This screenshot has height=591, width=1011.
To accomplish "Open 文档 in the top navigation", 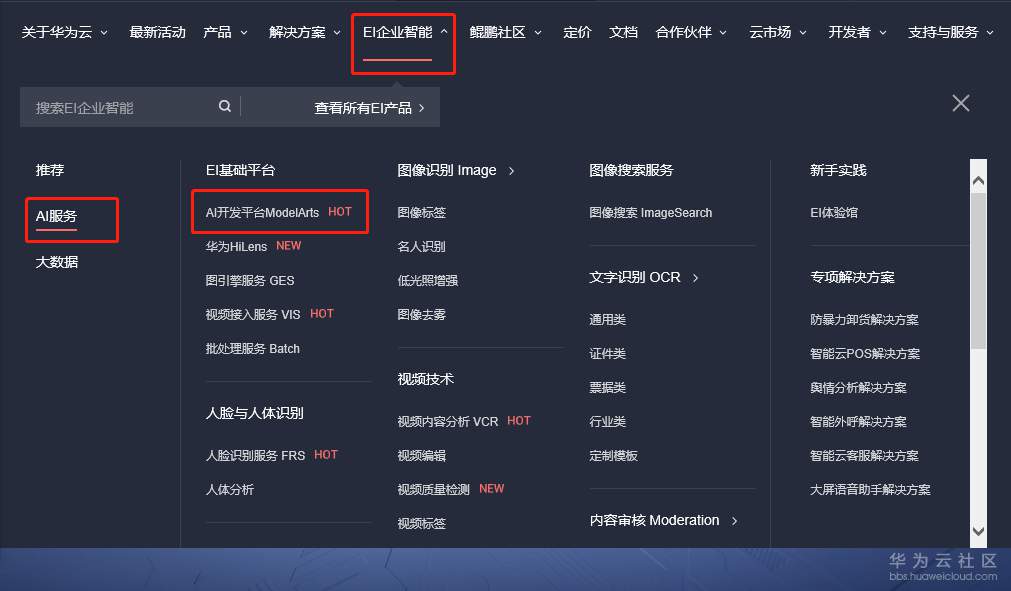I will click(x=623, y=32).
